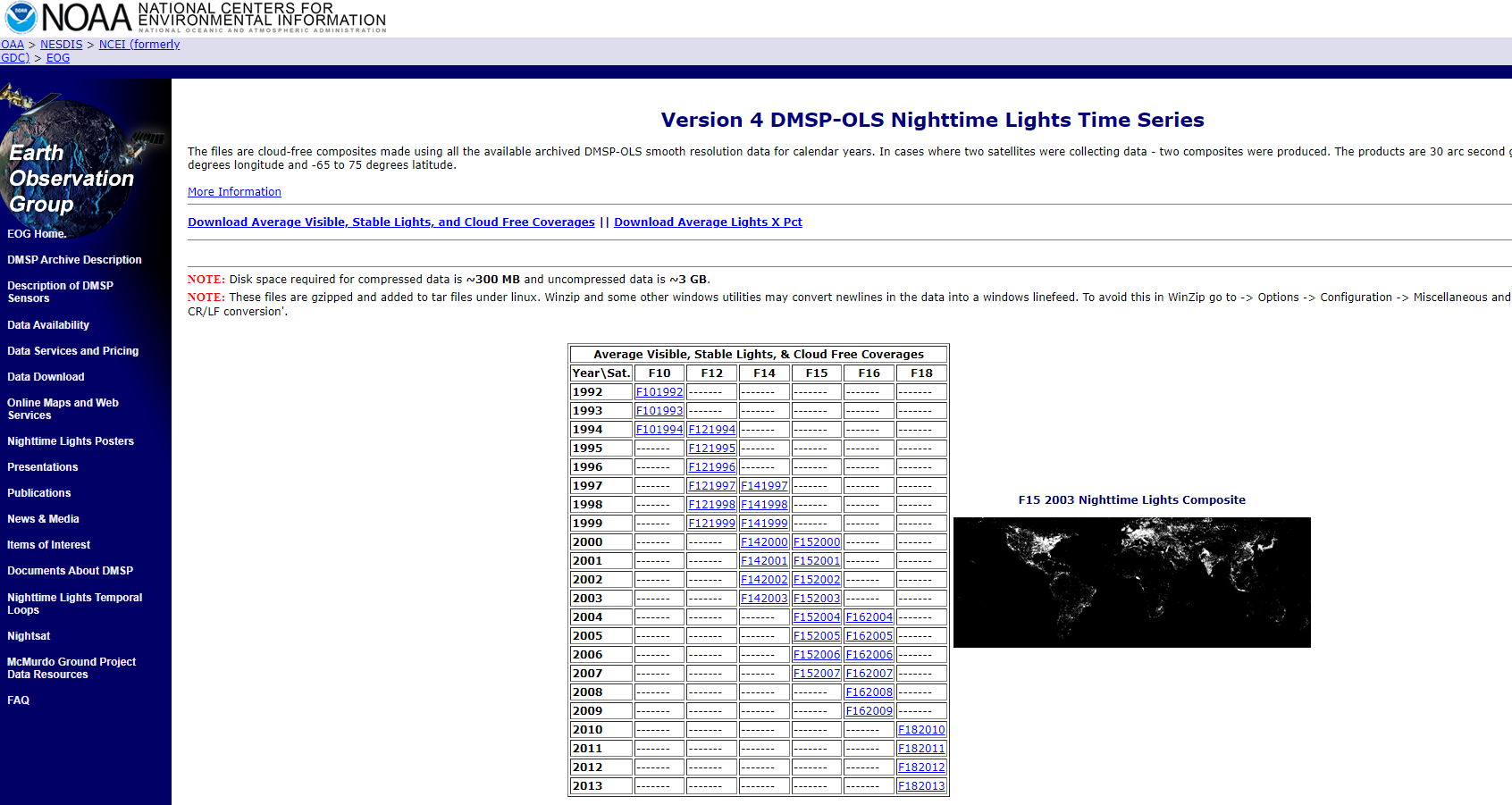Open DMSP Archive Description page
The height and width of the screenshot is (805, 1512).
pos(74,259)
